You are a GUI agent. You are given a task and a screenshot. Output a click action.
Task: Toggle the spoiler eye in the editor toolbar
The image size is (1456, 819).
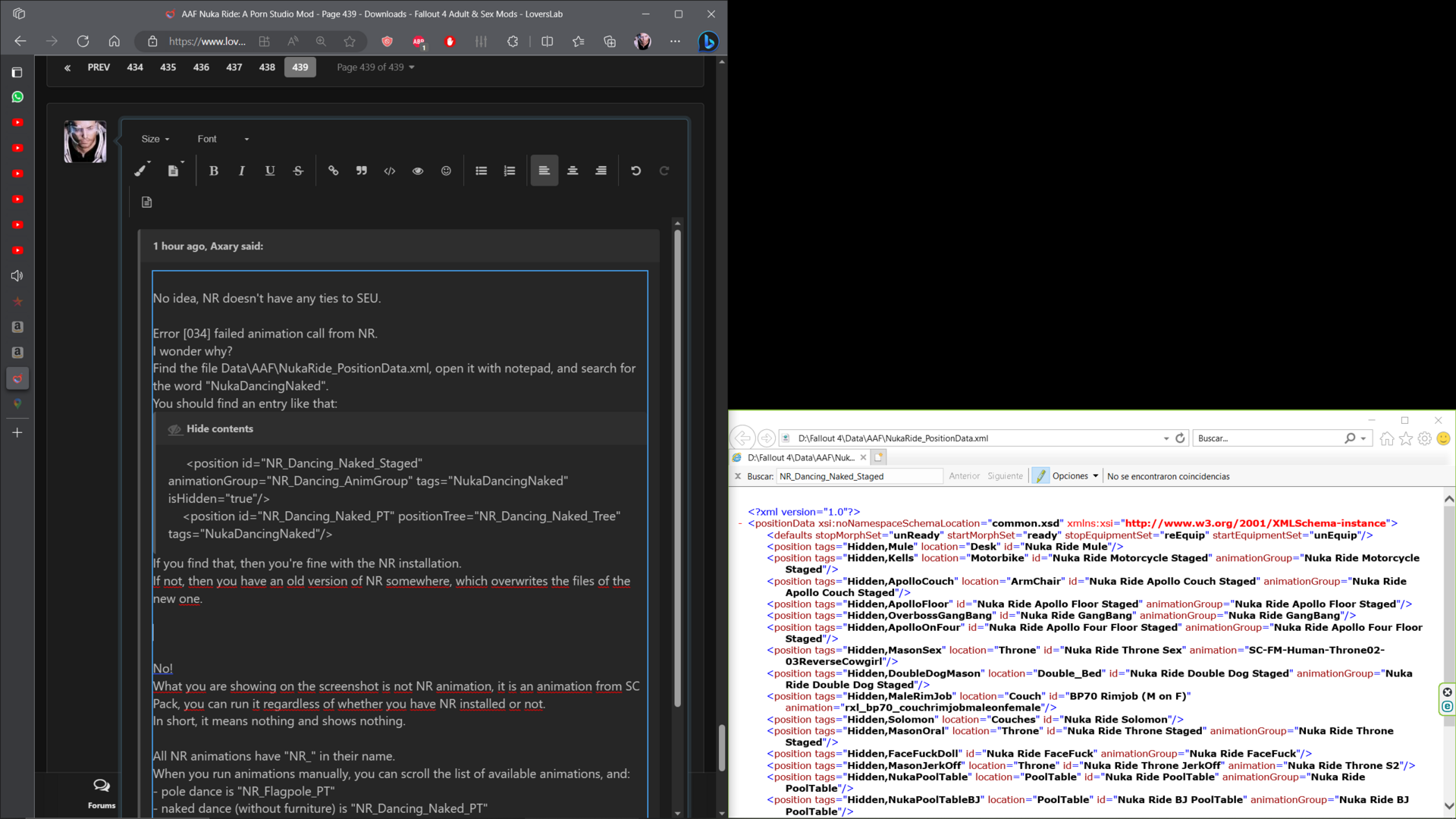pyautogui.click(x=418, y=171)
